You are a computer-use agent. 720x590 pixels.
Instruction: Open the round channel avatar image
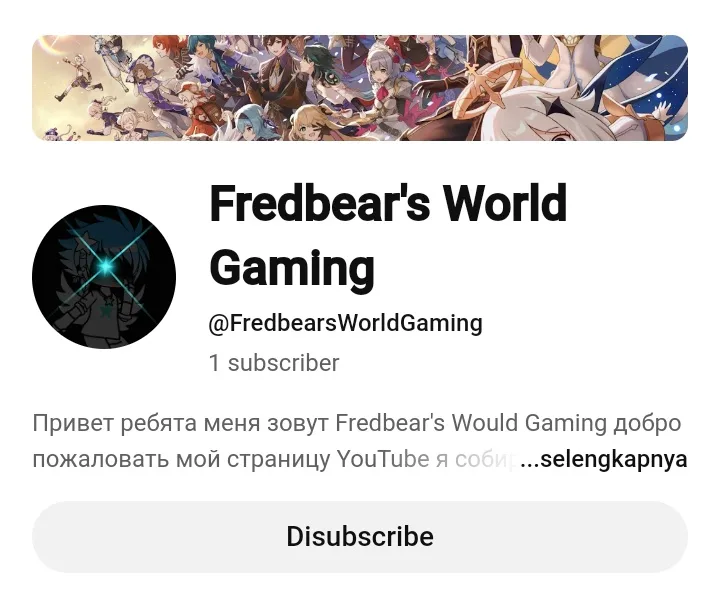coord(104,277)
